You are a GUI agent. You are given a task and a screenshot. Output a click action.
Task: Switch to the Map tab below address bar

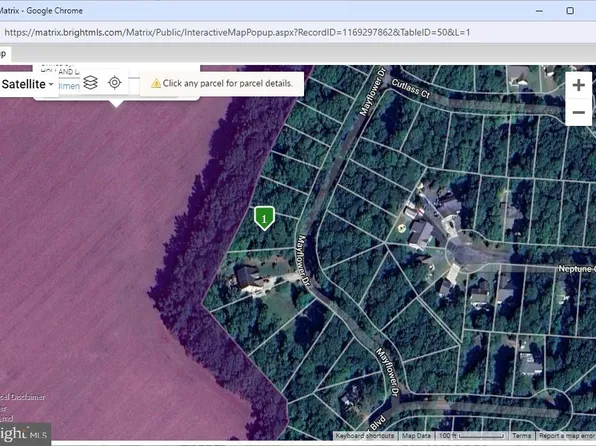[4, 54]
